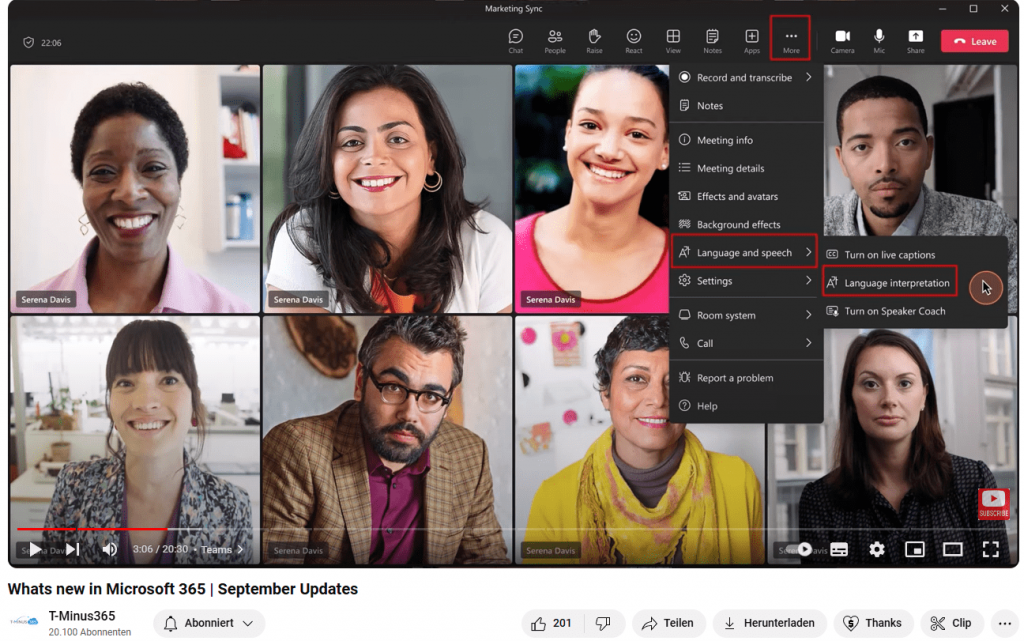Screen dimensions: 1024x641
Task: Click the Clip scissors button
Action: click(x=951, y=623)
